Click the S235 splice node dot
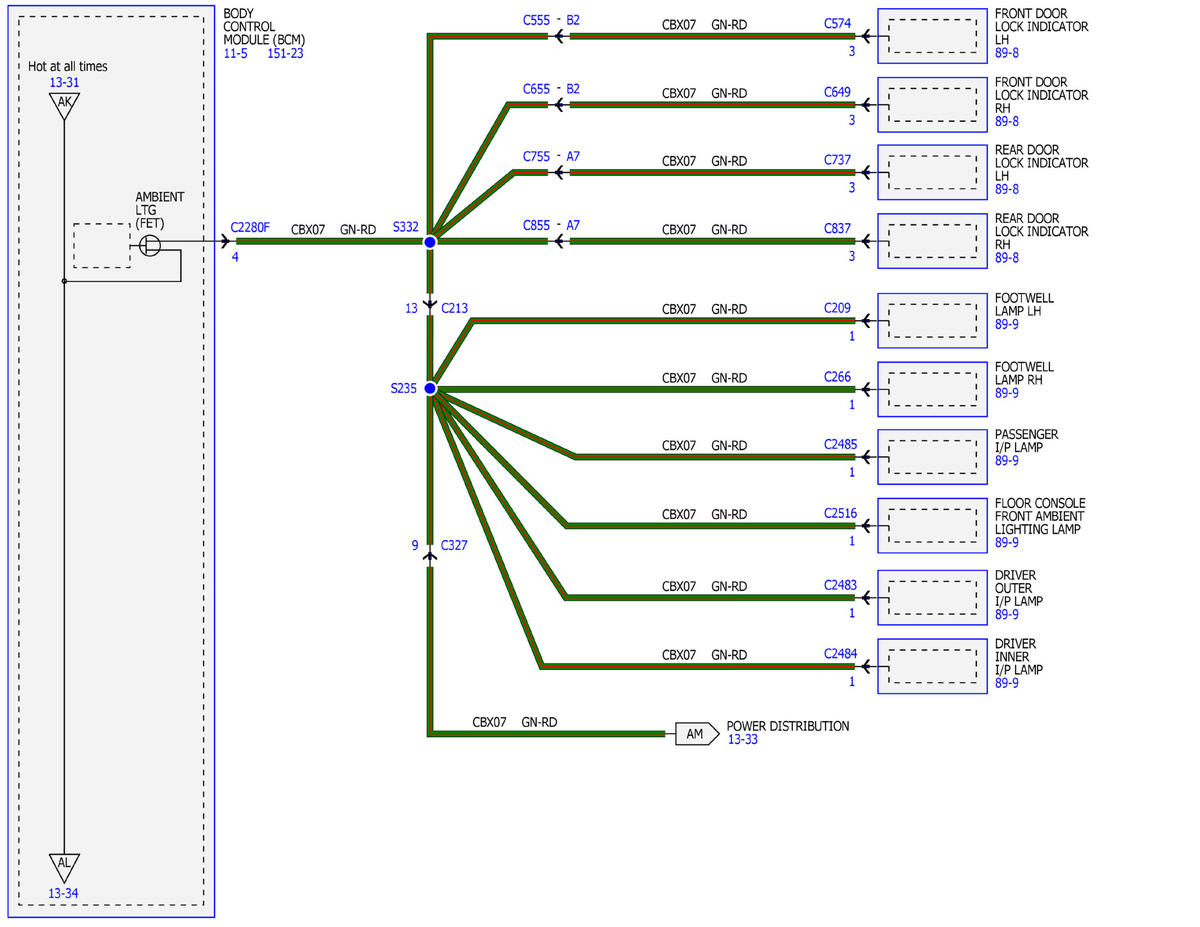Screen dimensions: 1200x927 [430, 388]
